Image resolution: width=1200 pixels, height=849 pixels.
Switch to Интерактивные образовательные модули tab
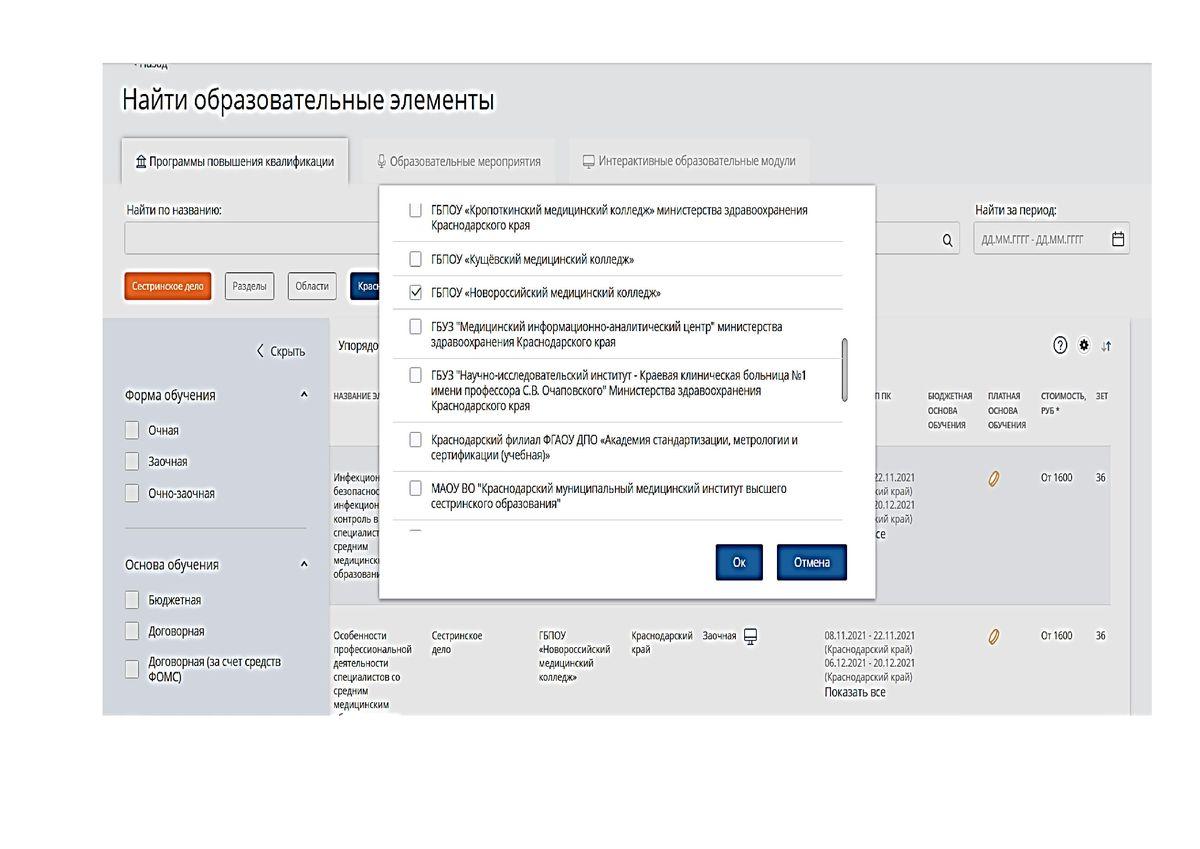click(689, 161)
